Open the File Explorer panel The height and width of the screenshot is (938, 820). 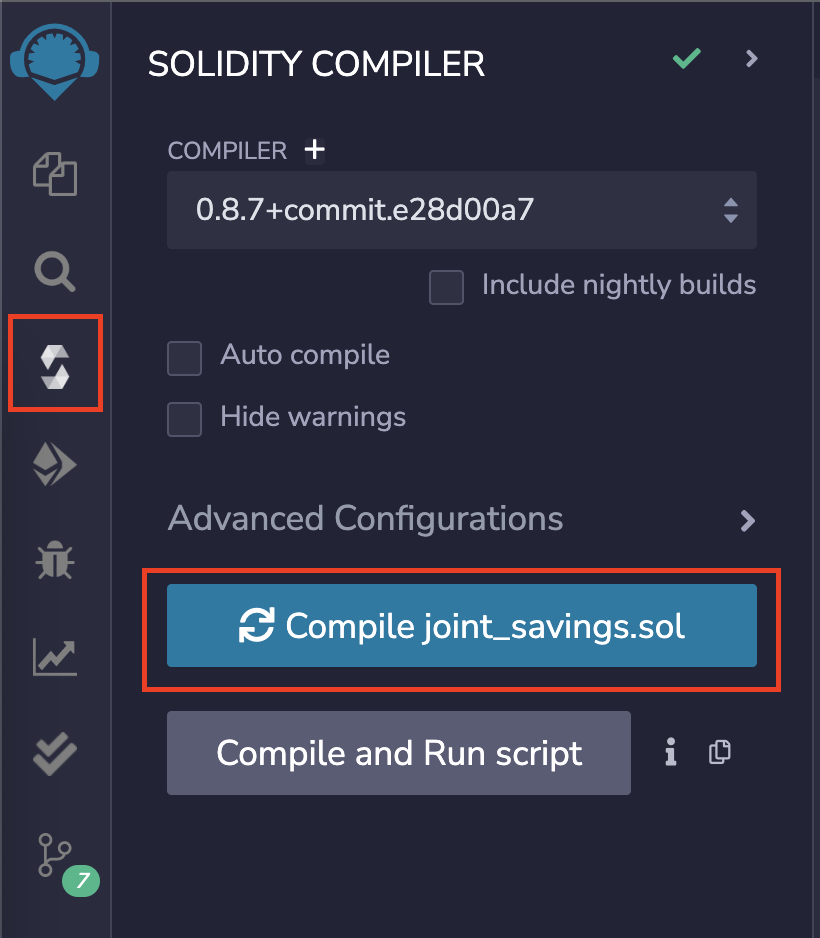[x=55, y=174]
